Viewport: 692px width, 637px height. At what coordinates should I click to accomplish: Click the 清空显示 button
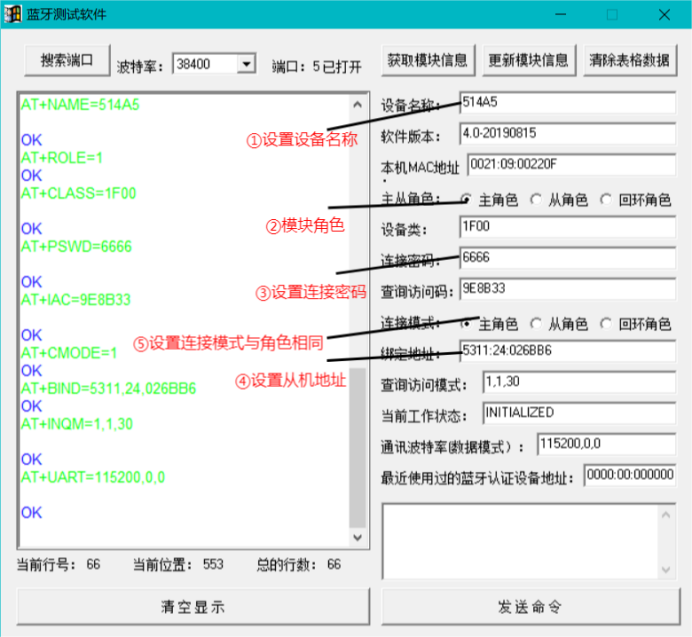tap(193, 607)
